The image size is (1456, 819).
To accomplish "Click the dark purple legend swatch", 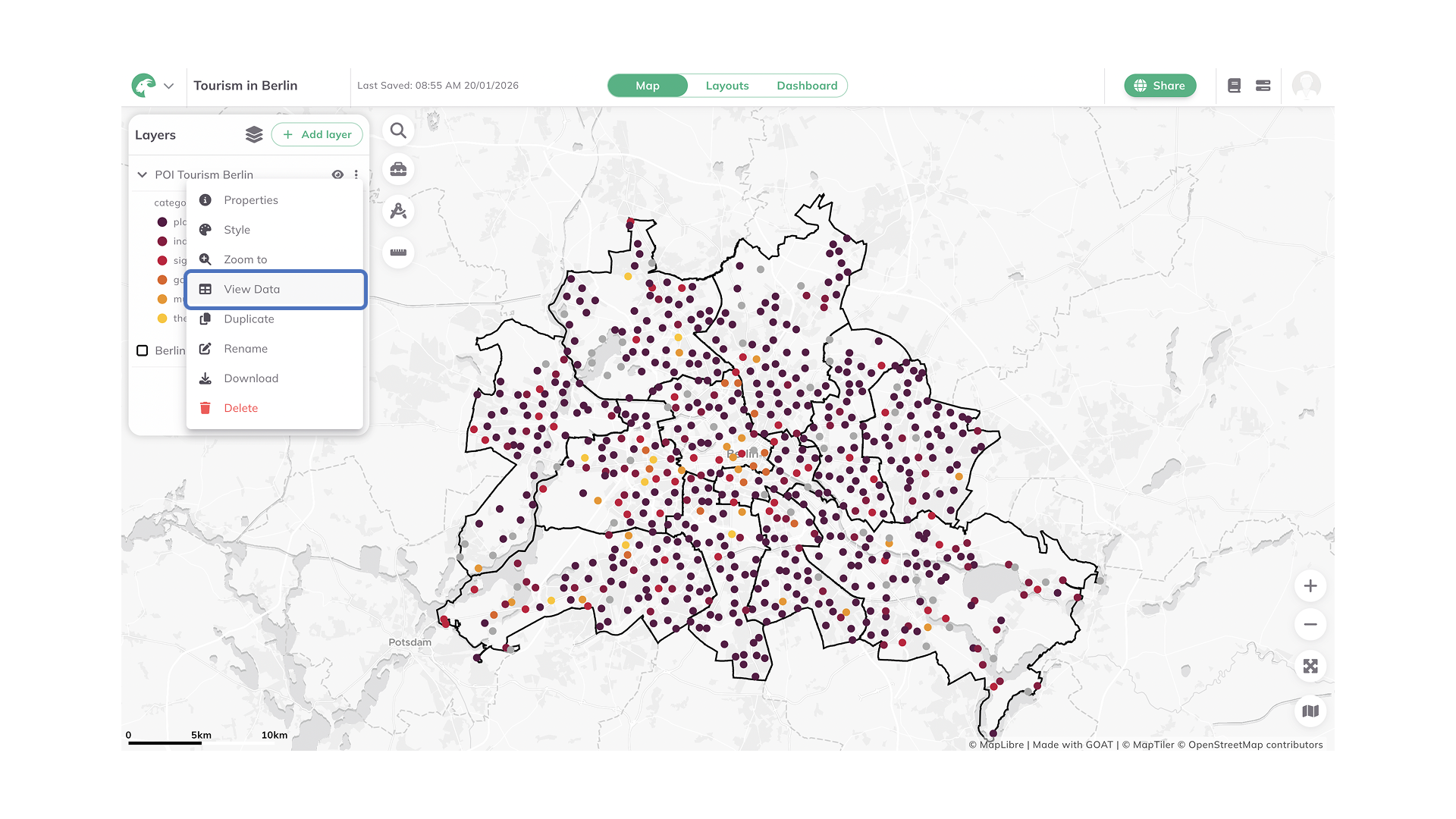I will coord(162,222).
